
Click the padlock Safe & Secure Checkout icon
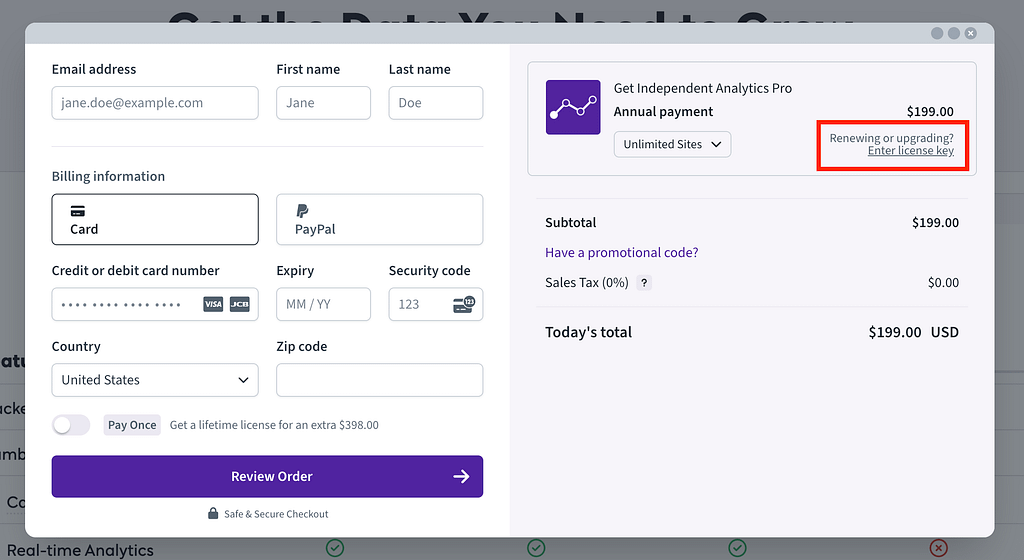tap(213, 514)
